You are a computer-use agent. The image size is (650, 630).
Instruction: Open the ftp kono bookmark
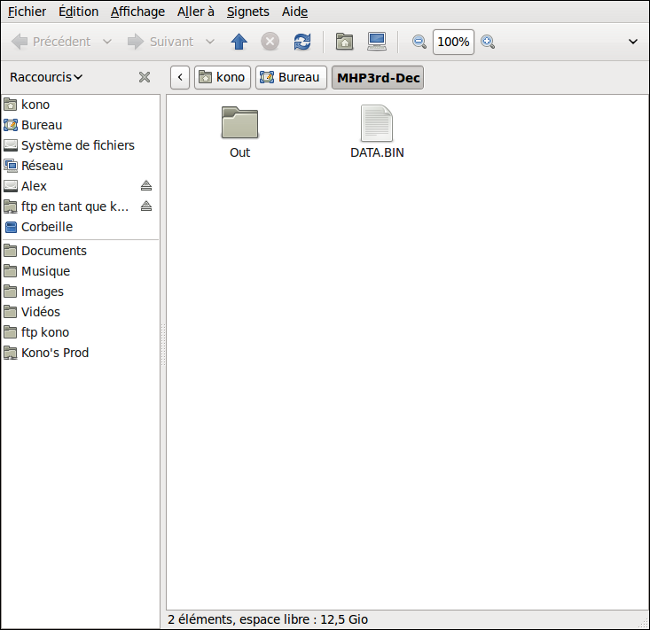pyautogui.click(x=80, y=332)
